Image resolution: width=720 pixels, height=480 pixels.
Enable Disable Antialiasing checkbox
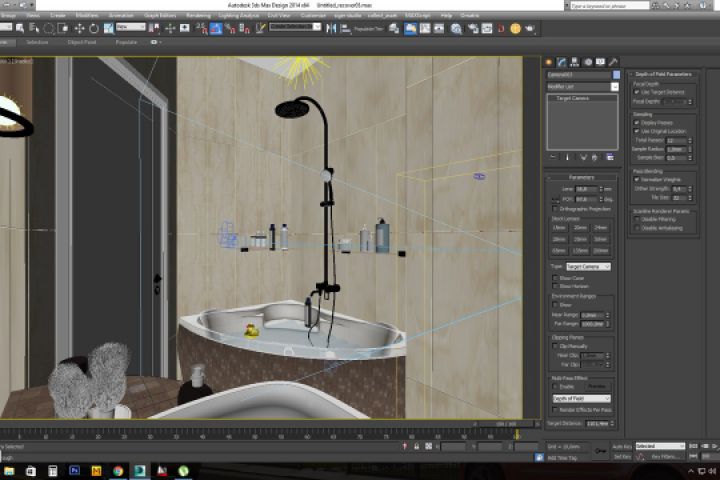636,228
